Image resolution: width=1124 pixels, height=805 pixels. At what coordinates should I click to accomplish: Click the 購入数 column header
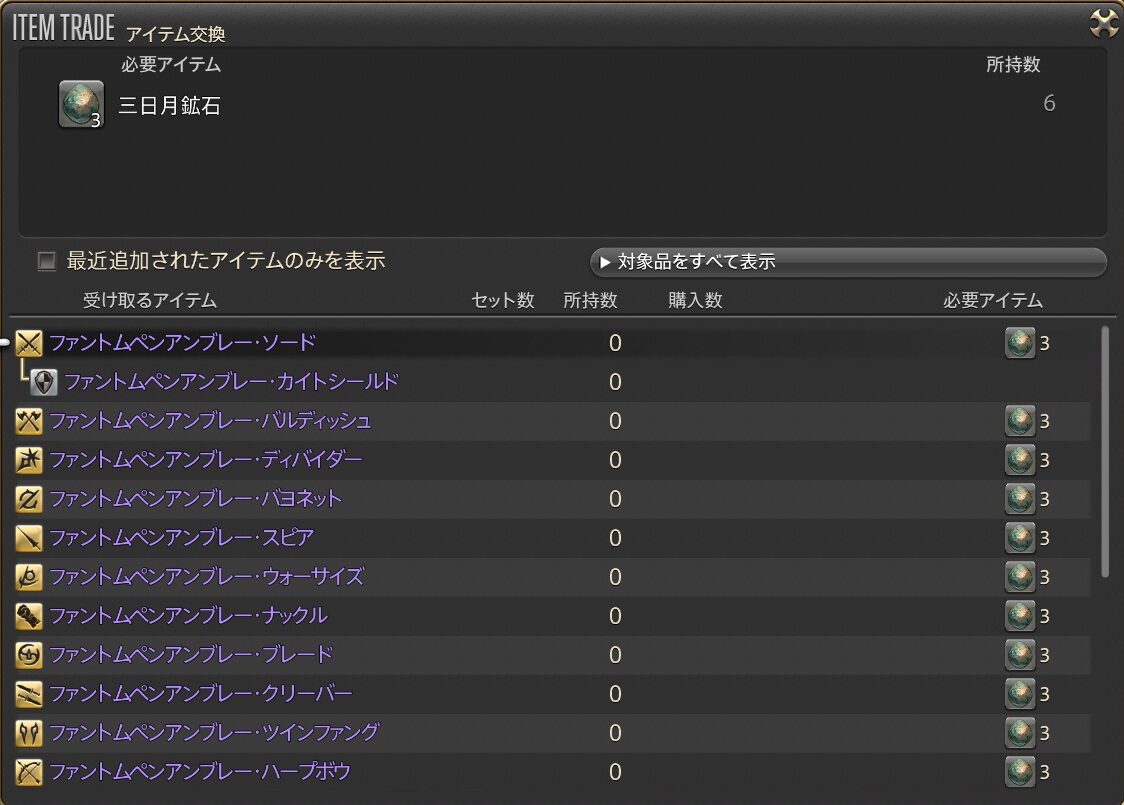695,300
